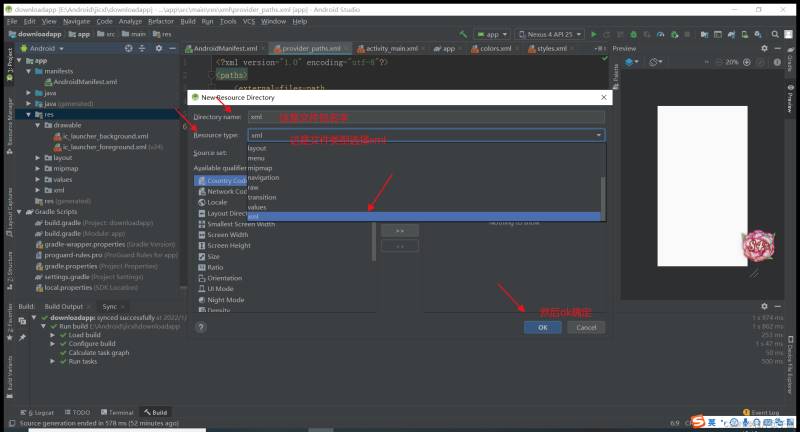Collapse the drawable folder
Image resolution: width=800 pixels, height=432 pixels.
38,125
